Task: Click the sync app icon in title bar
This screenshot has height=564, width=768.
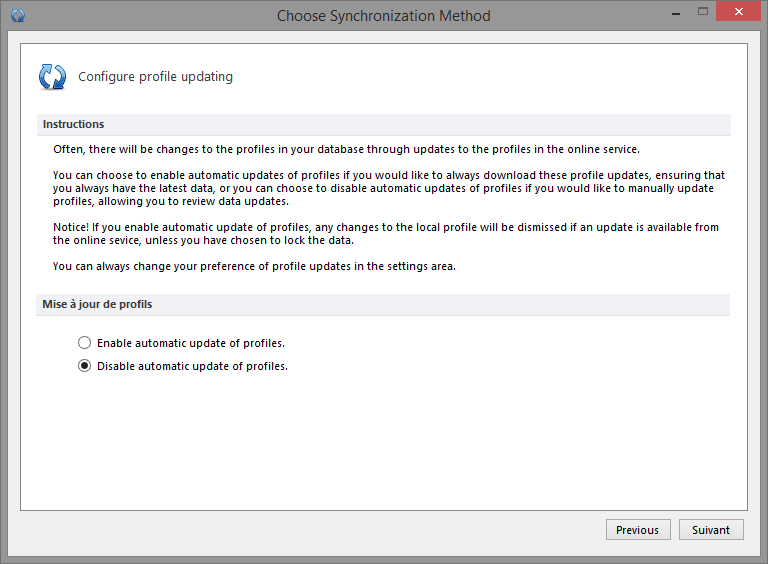Action: [x=18, y=16]
